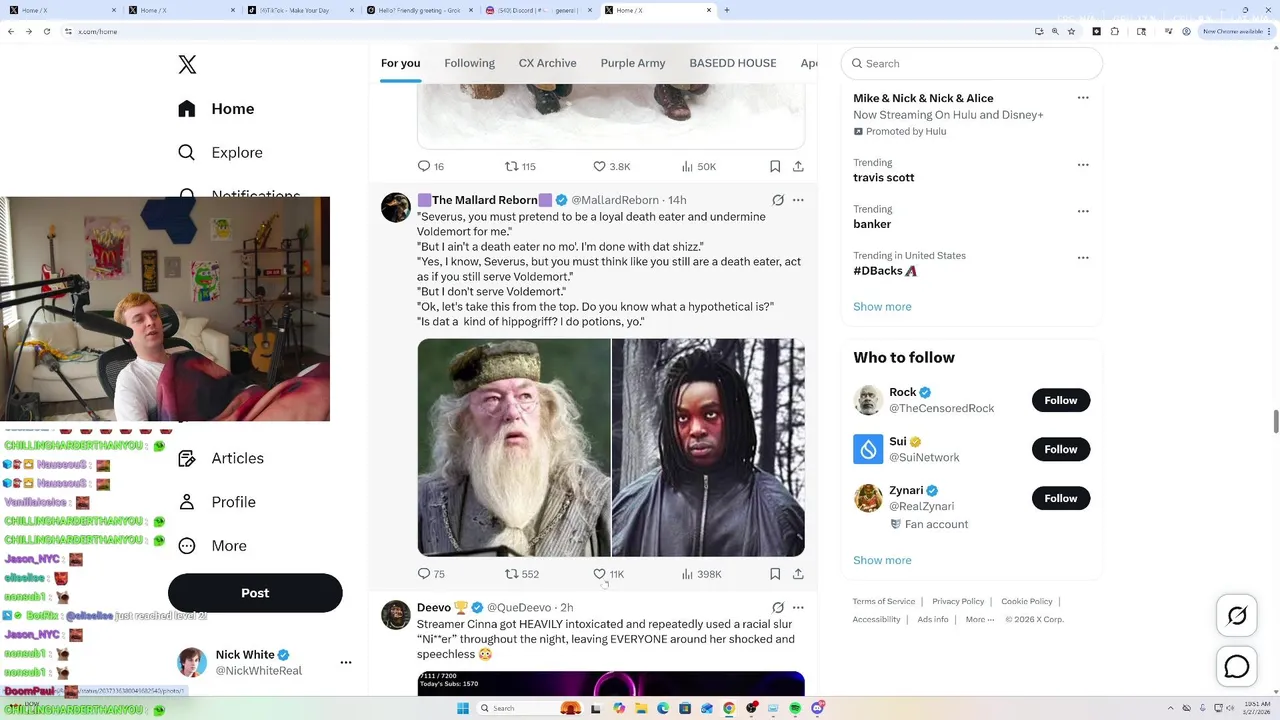This screenshot has width=1280, height=720.
Task: Open the @QueDeevo profile link
Action: tap(519, 607)
